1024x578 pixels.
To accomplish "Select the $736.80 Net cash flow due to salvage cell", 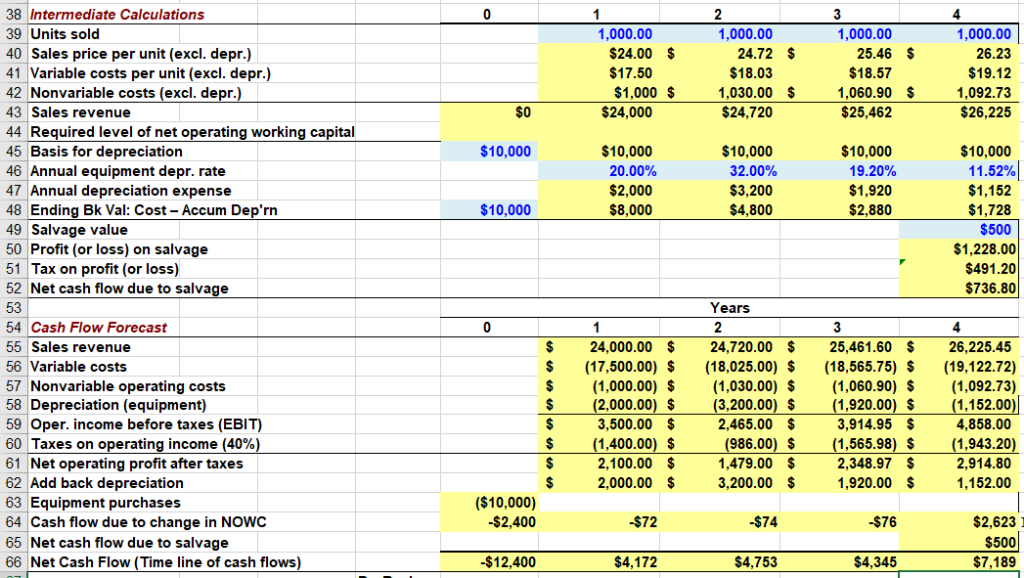I will click(x=959, y=288).
